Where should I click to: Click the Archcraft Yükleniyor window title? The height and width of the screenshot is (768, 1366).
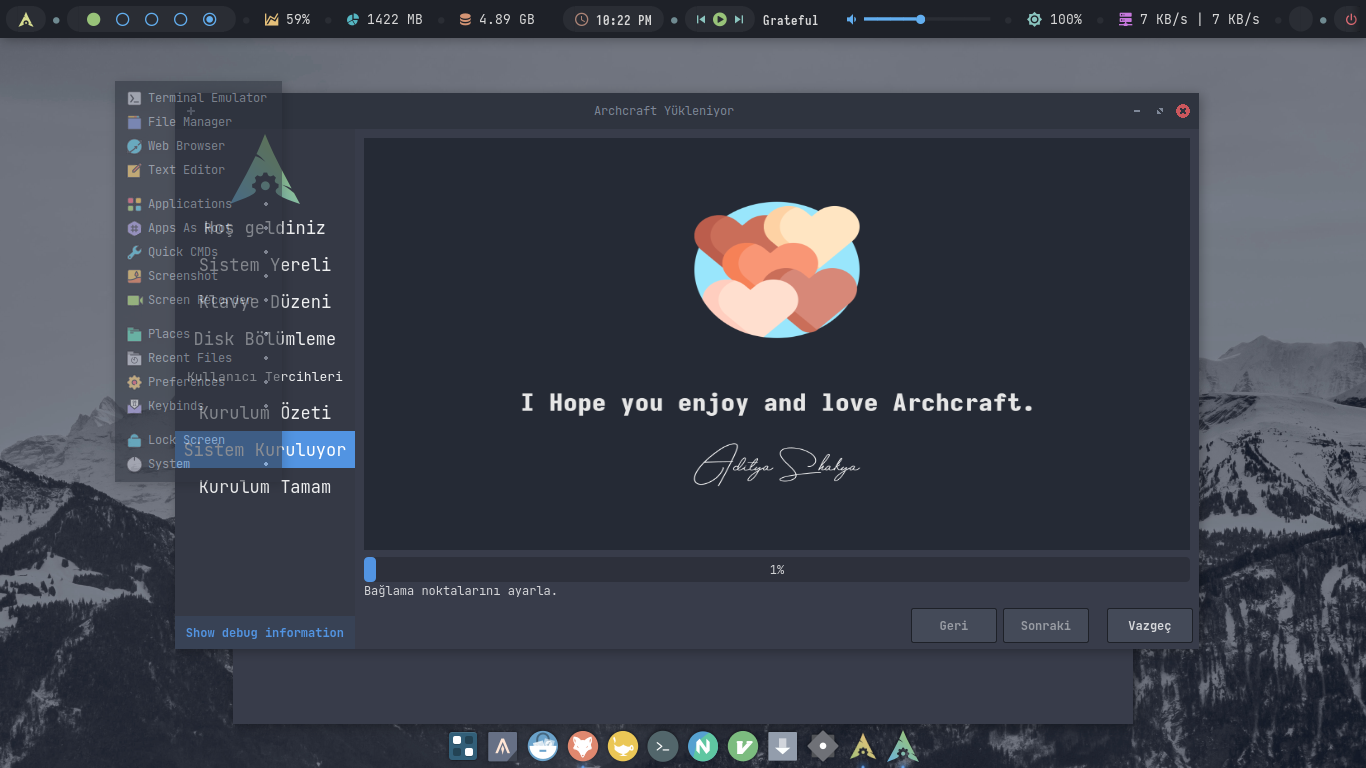(664, 111)
